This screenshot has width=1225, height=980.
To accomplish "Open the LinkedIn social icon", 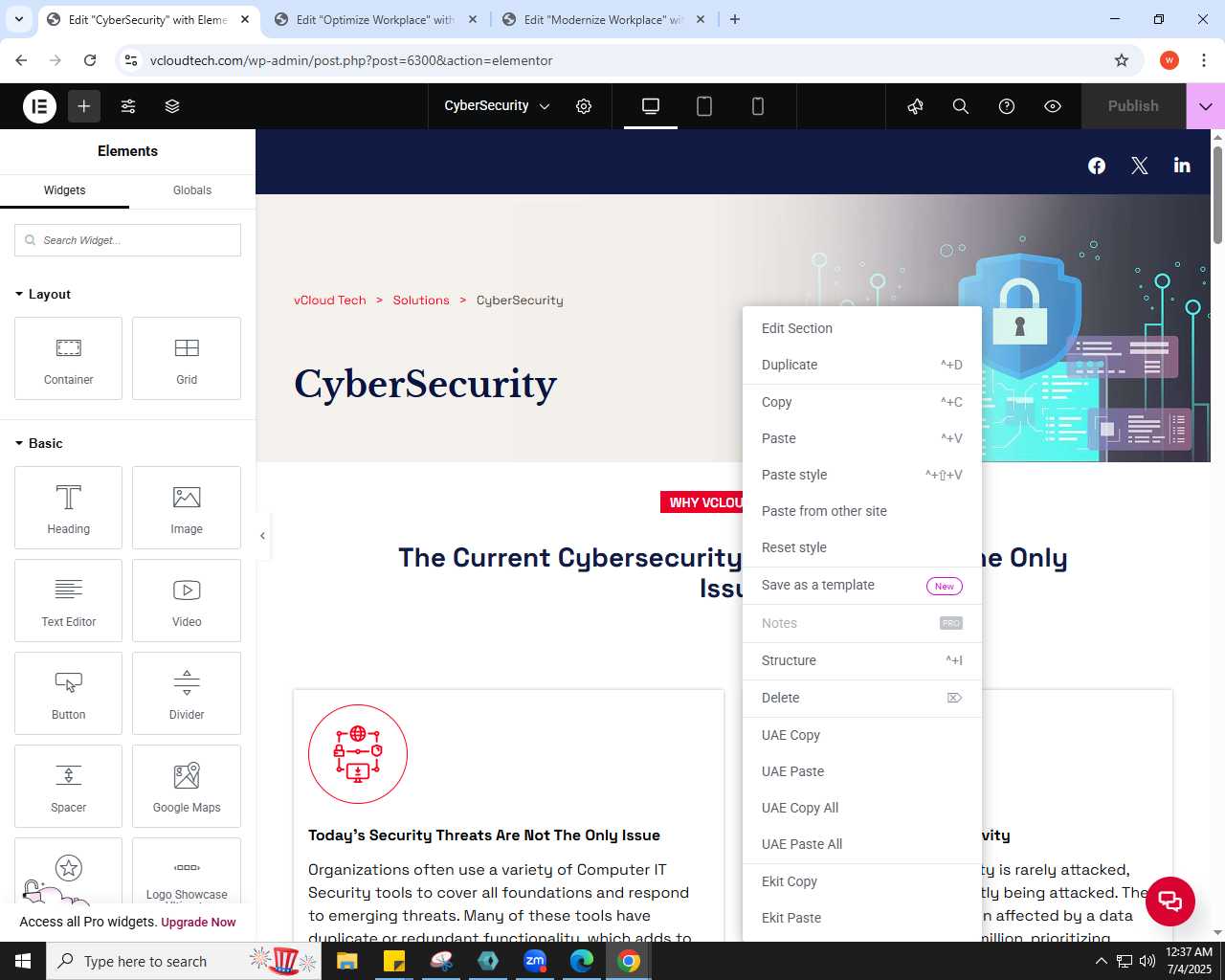I will [1182, 166].
